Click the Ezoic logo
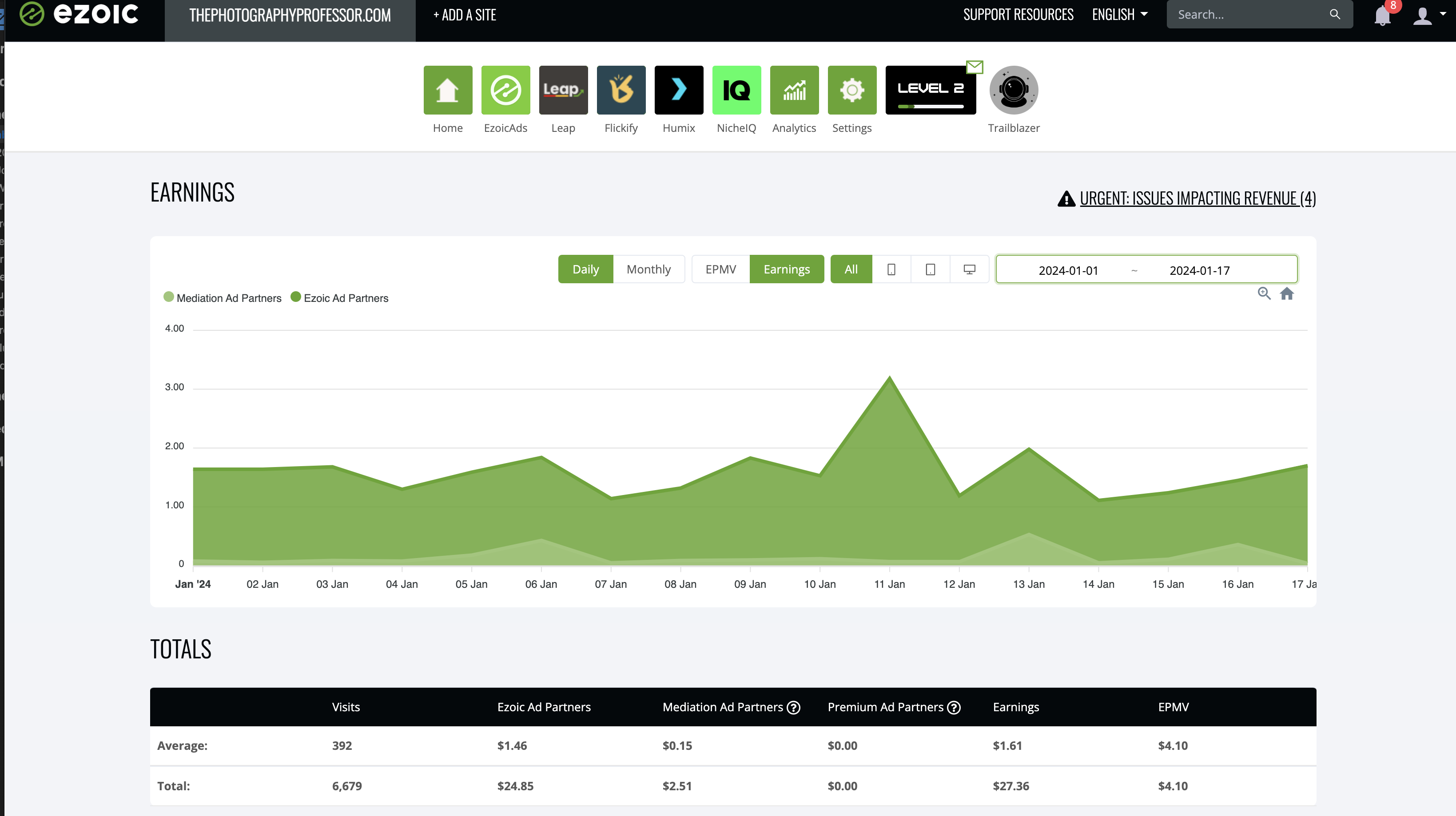 (x=79, y=14)
